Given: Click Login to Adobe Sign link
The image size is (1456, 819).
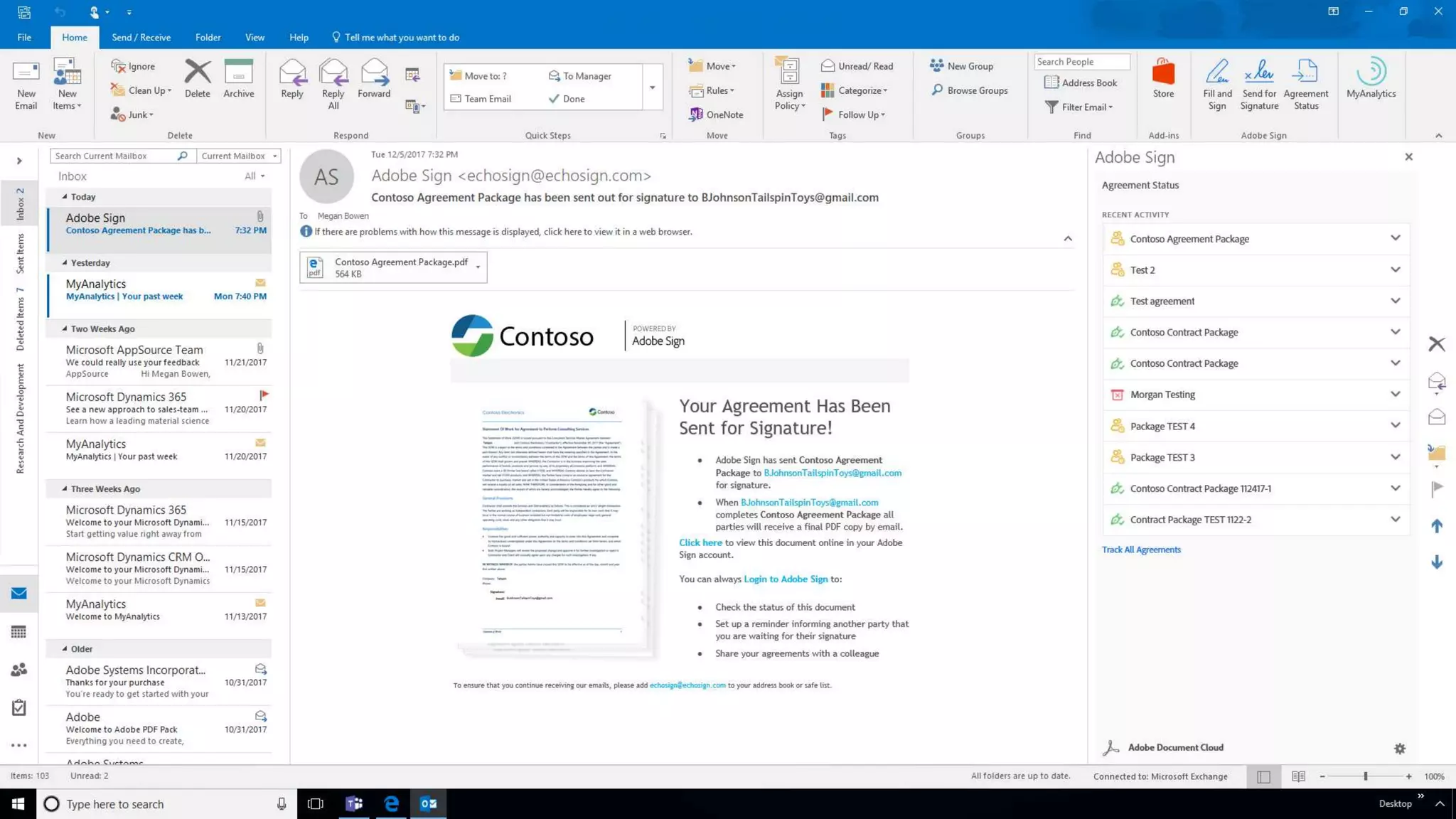Looking at the screenshot, I should (x=785, y=579).
